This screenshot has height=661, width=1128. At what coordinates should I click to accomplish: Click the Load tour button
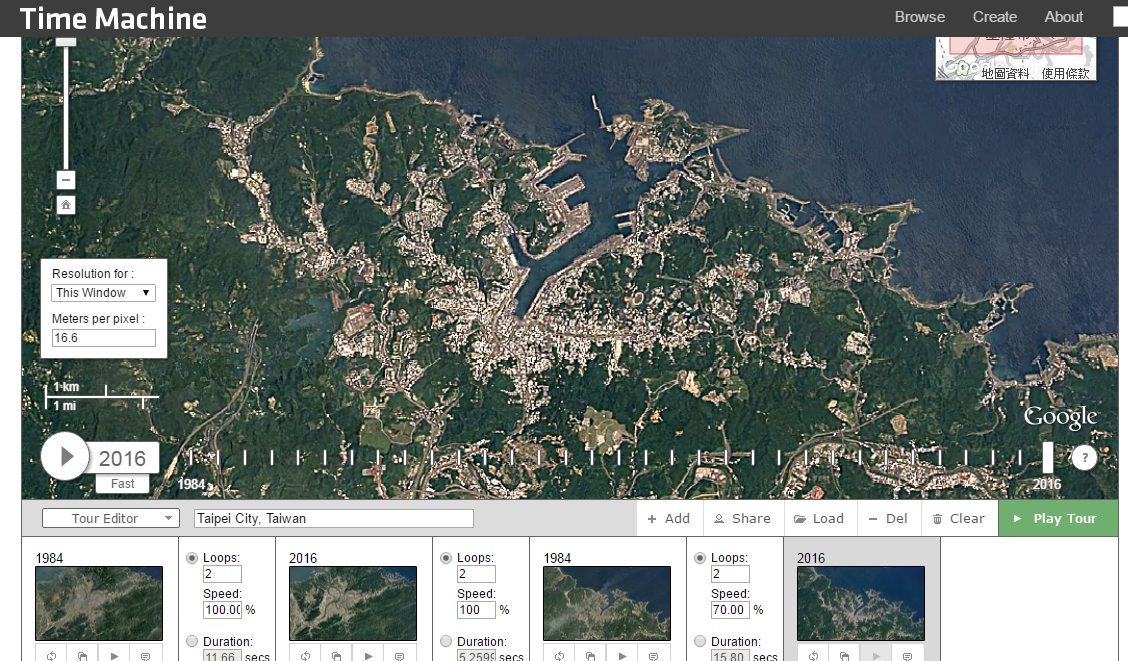819,518
